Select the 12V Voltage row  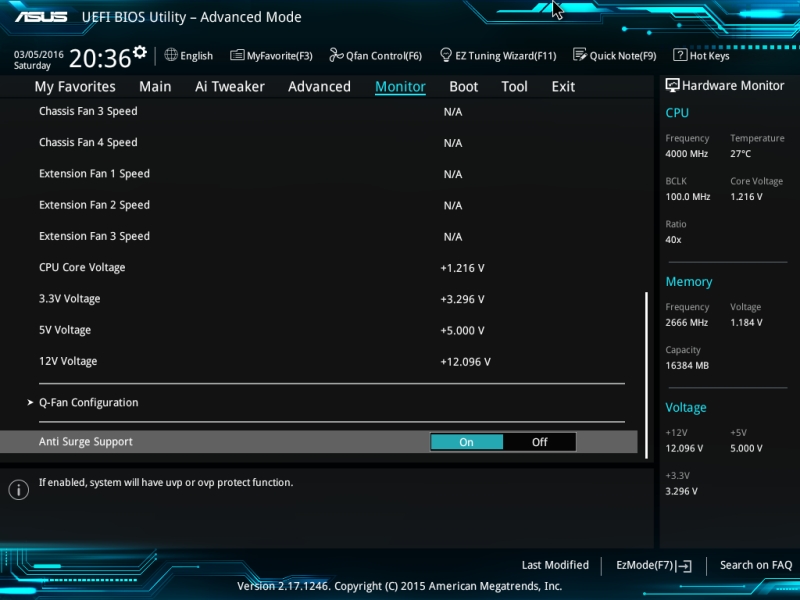319,362
